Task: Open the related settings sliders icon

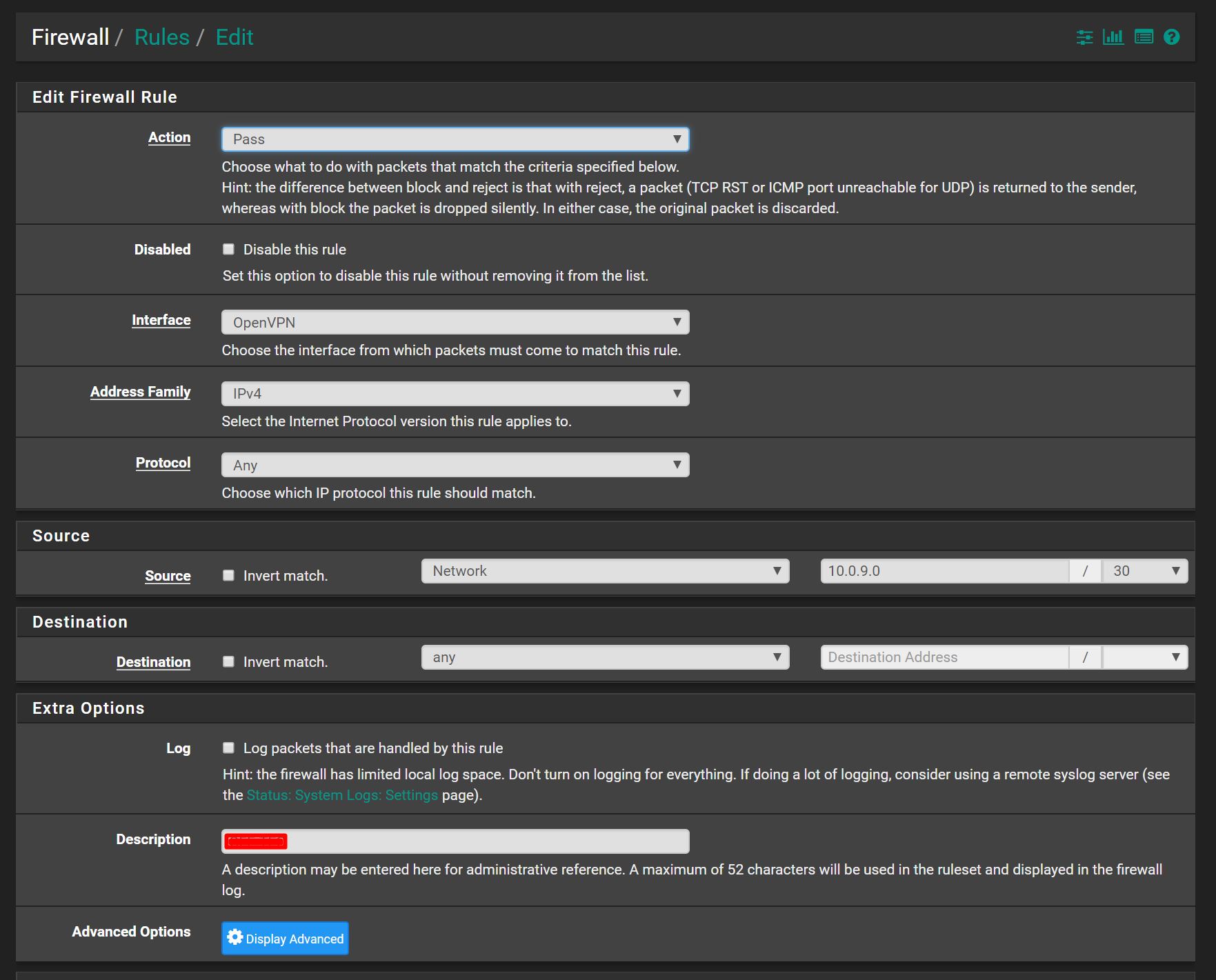Action: coord(1084,37)
